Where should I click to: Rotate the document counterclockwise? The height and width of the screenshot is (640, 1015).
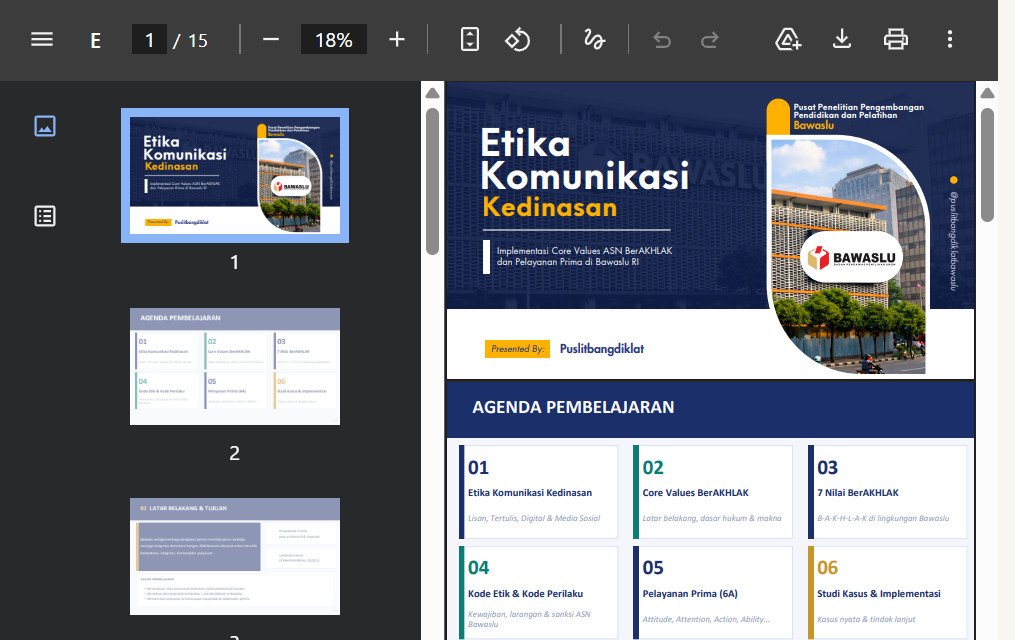pyautogui.click(x=518, y=39)
